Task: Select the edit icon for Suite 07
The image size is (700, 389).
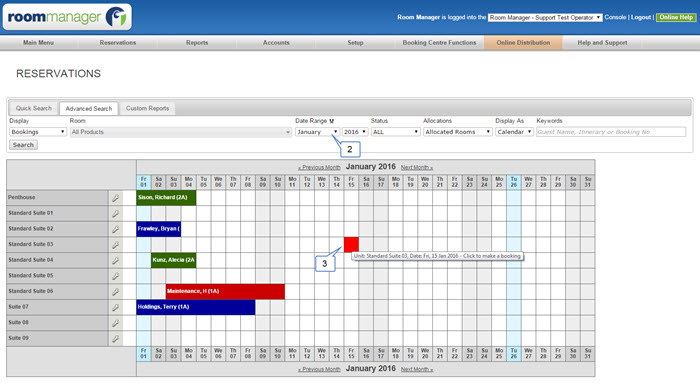Action: [115, 307]
